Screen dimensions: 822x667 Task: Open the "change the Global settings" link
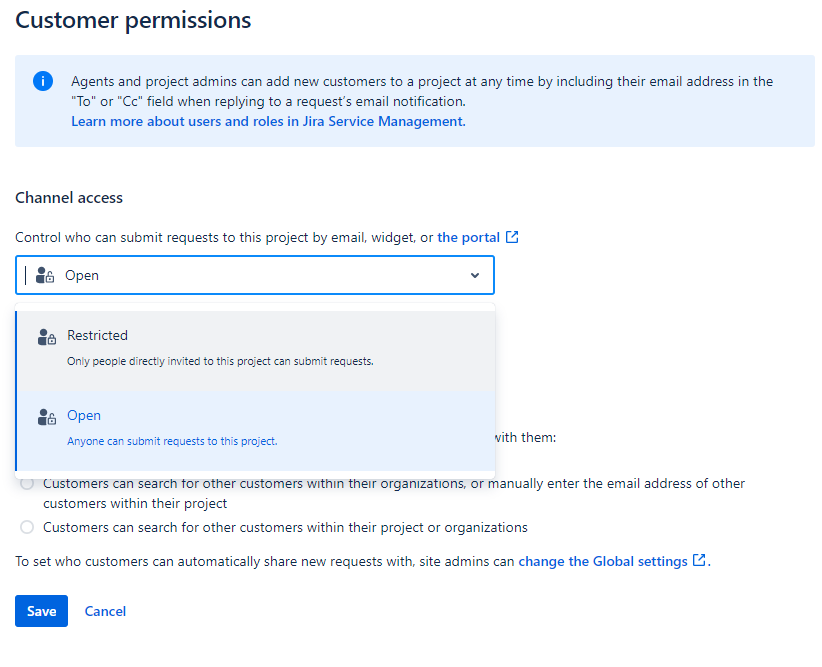pyautogui.click(x=605, y=561)
